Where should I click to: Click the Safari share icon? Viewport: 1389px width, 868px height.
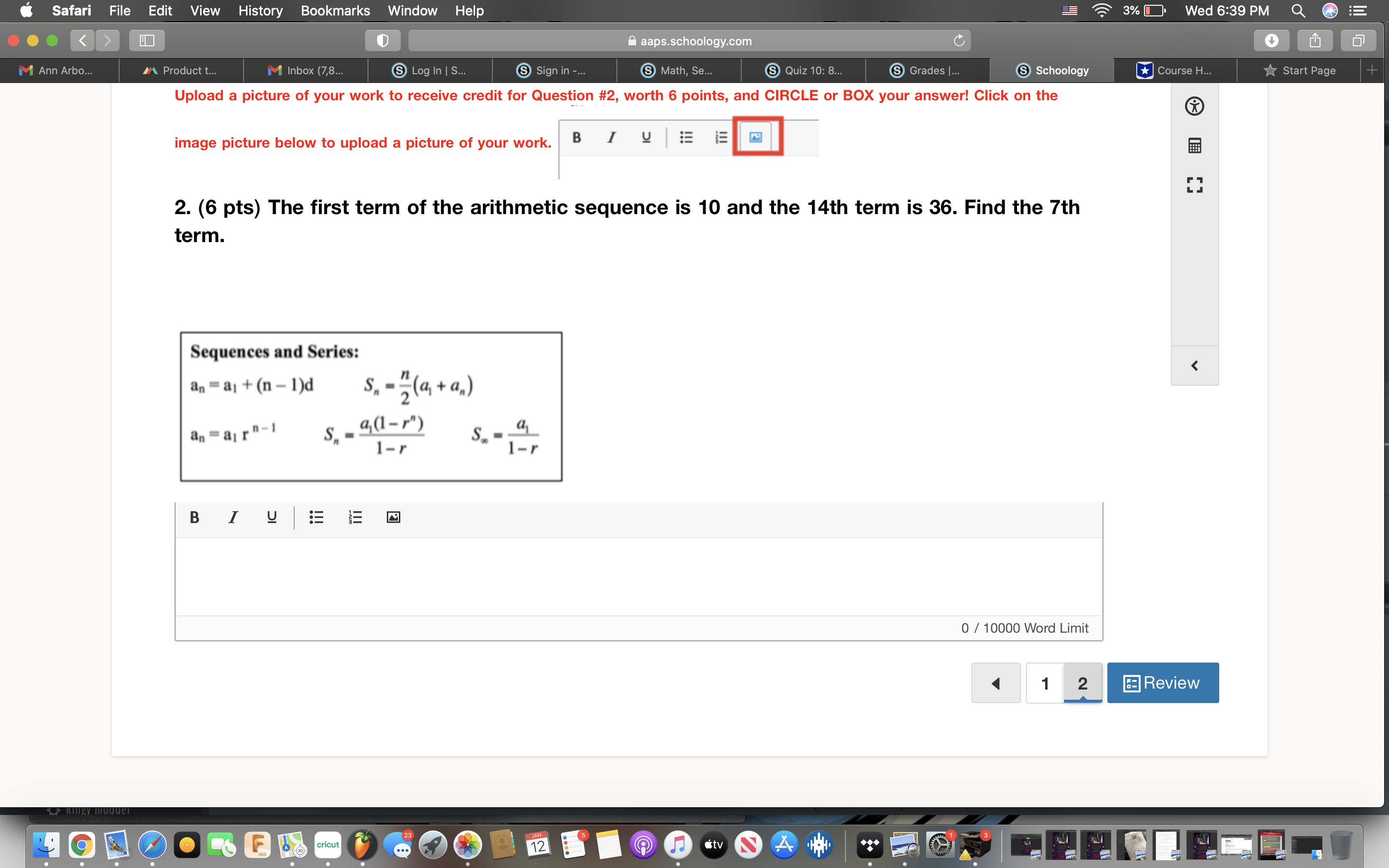click(x=1314, y=40)
